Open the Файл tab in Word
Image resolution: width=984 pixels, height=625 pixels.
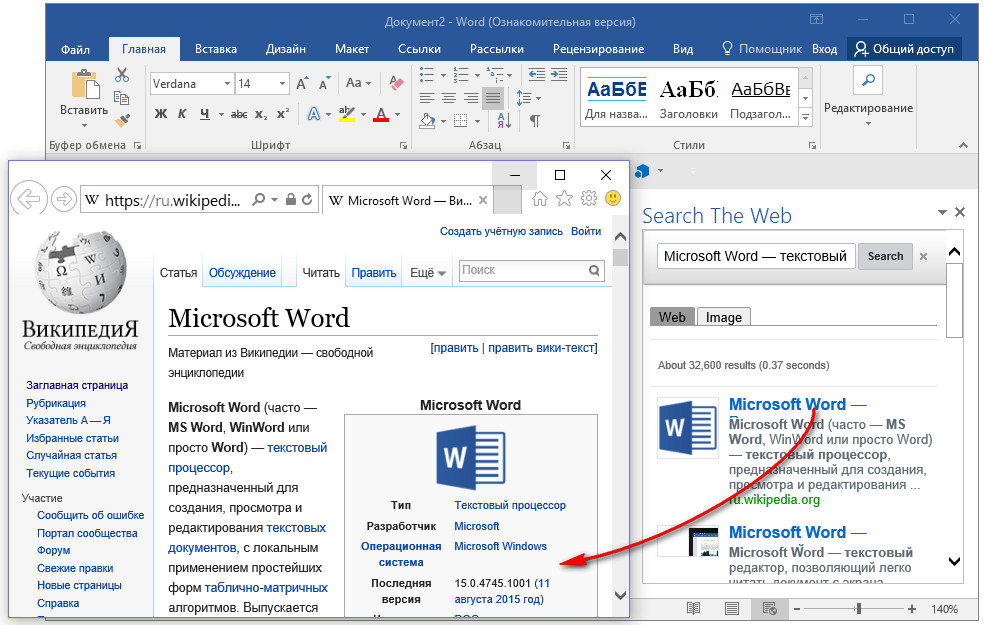coord(75,49)
